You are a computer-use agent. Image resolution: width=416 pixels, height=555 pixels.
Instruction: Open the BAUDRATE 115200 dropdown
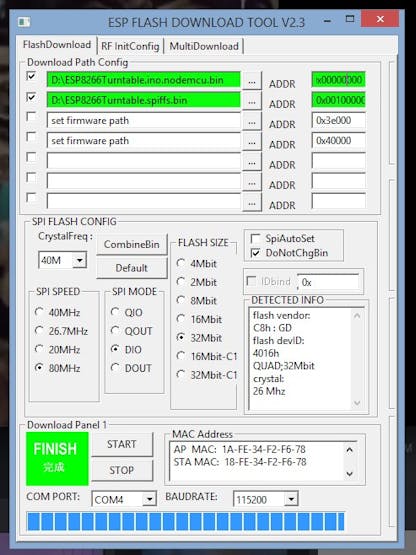[x=291, y=499]
